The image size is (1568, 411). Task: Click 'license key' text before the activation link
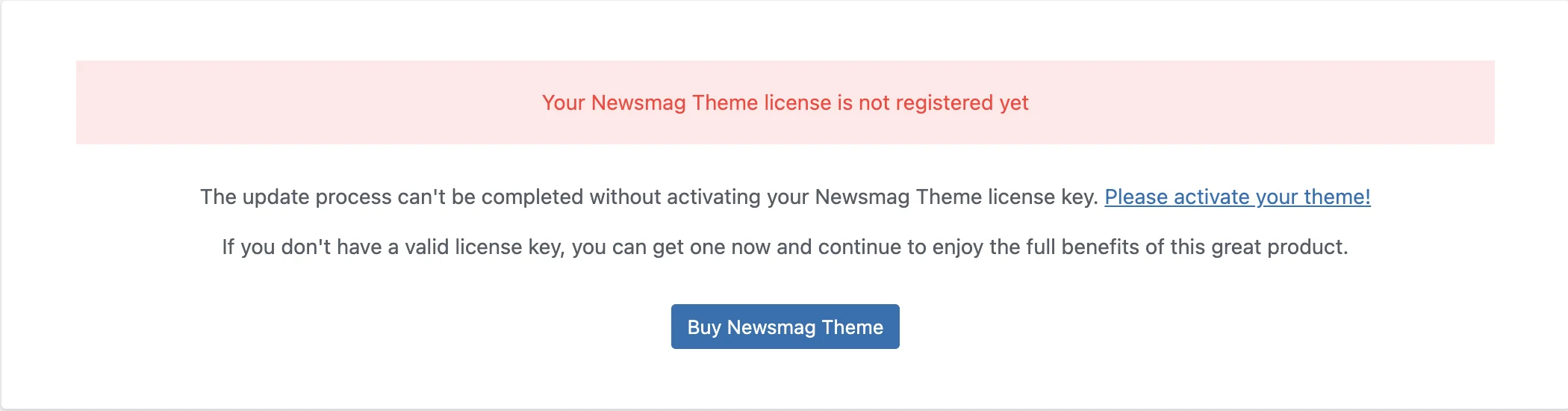pyautogui.click(x=1043, y=197)
